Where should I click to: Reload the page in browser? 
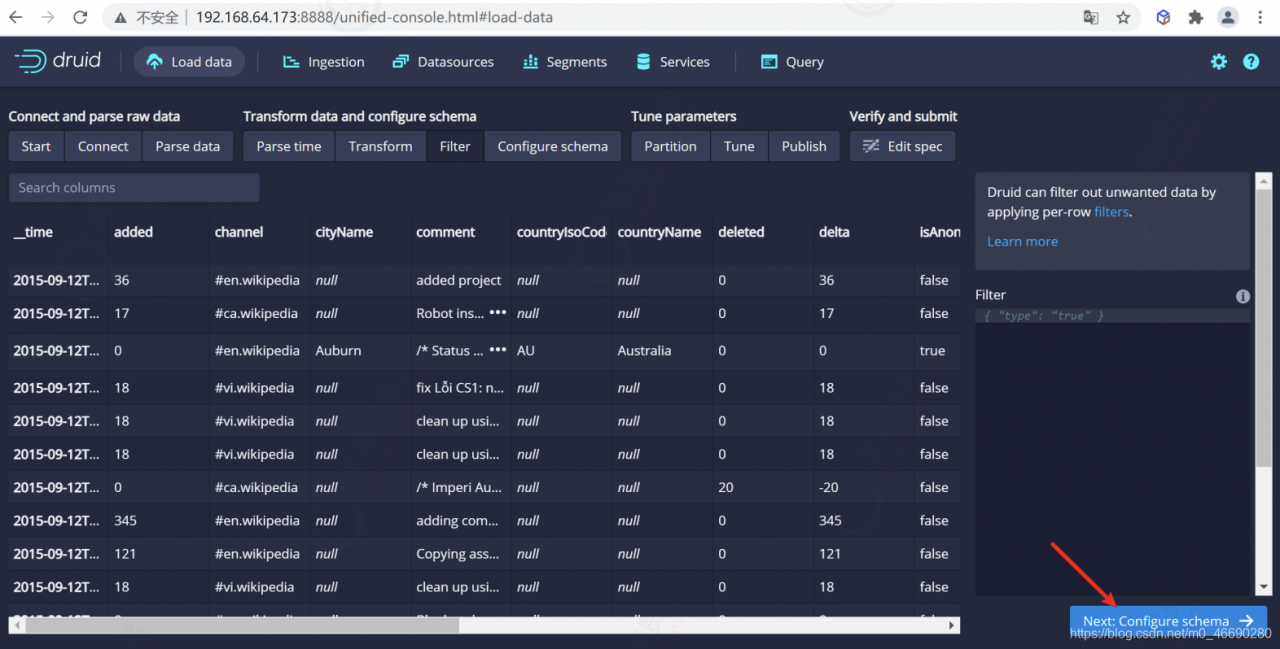pos(80,17)
